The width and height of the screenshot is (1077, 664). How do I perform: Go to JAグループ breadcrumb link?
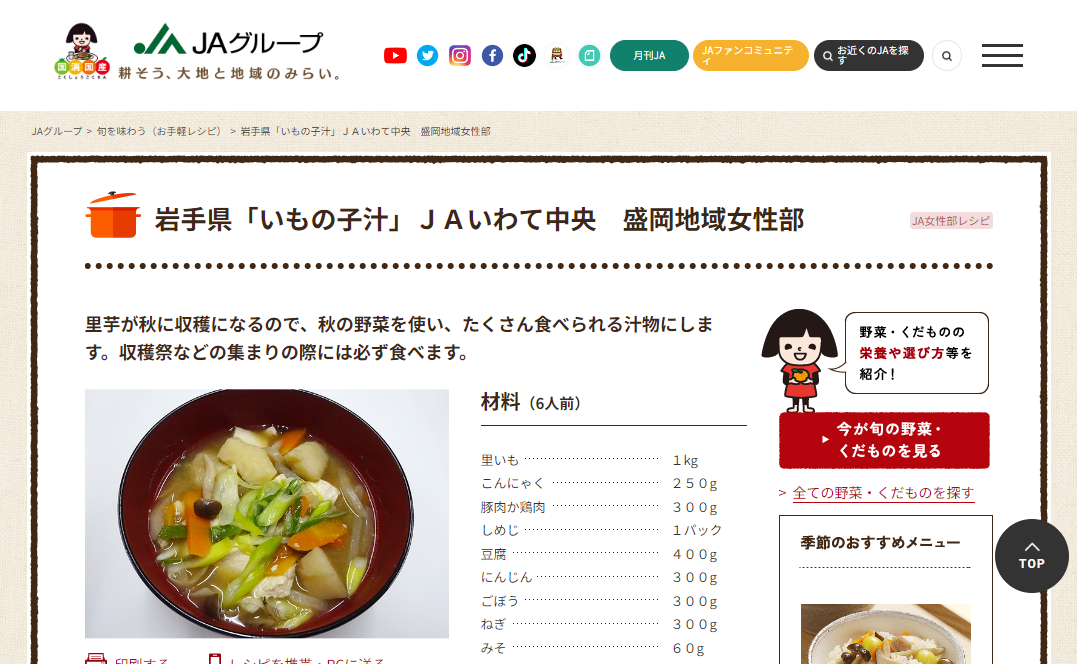pyautogui.click(x=56, y=131)
